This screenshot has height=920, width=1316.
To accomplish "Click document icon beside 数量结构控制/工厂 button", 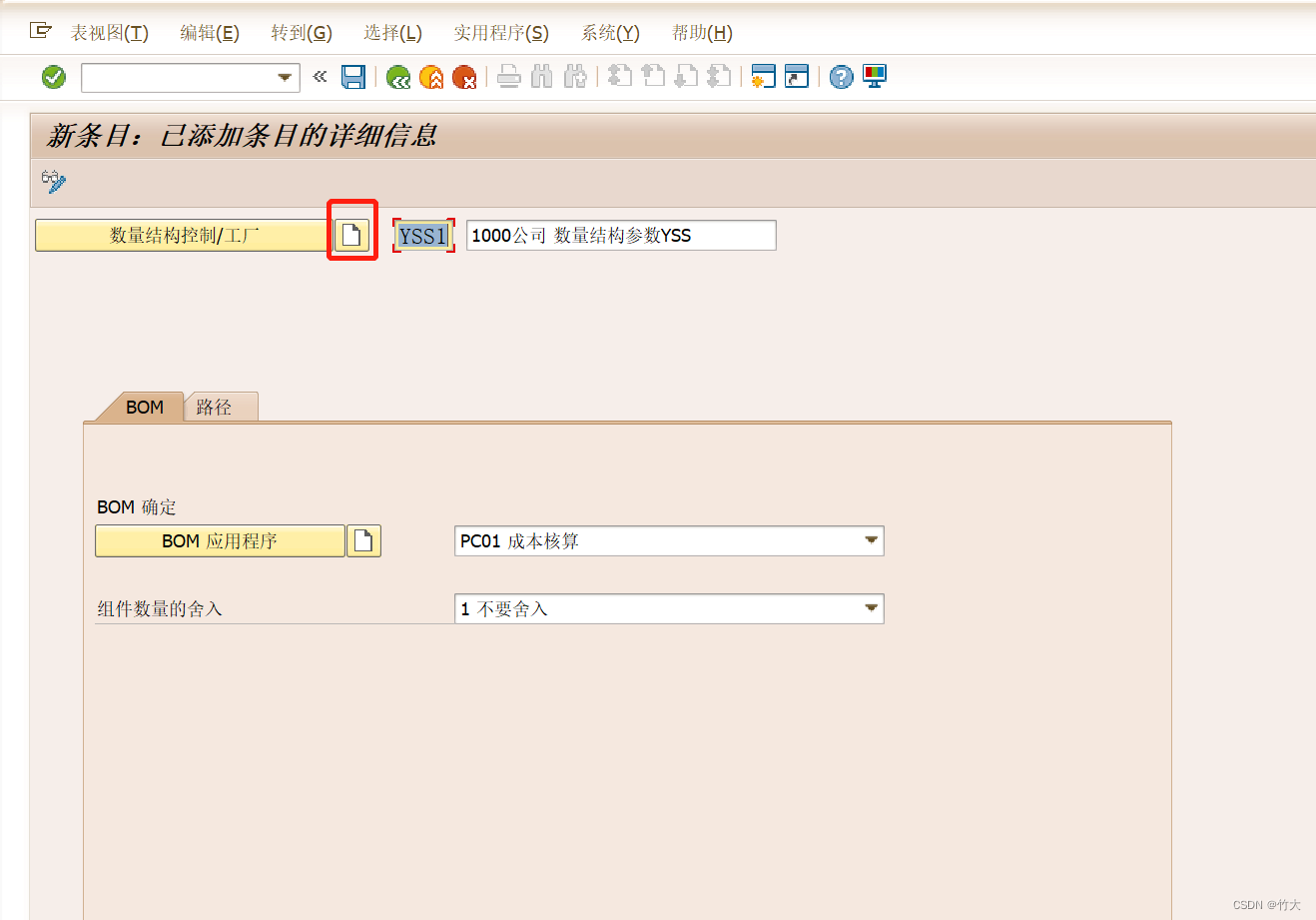I will pos(351,236).
